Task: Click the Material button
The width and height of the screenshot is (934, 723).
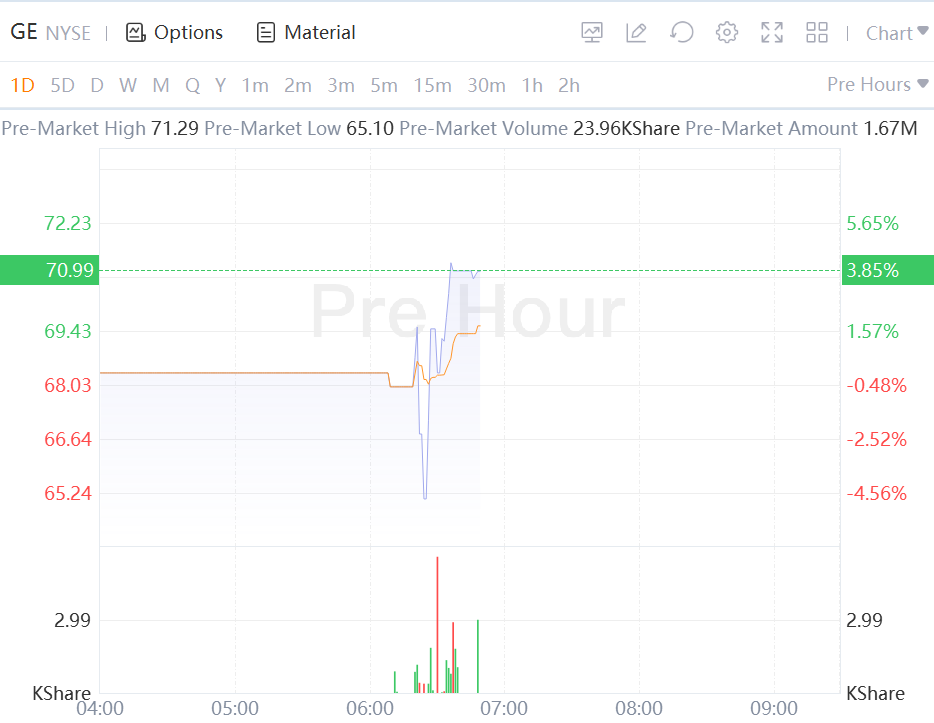Action: 319,33
